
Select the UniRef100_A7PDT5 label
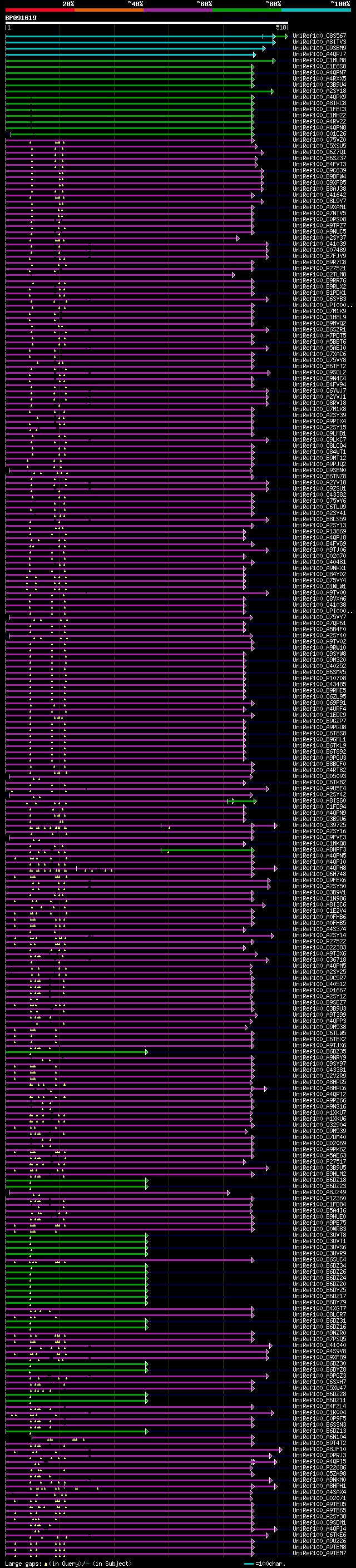pyautogui.click(x=319, y=335)
